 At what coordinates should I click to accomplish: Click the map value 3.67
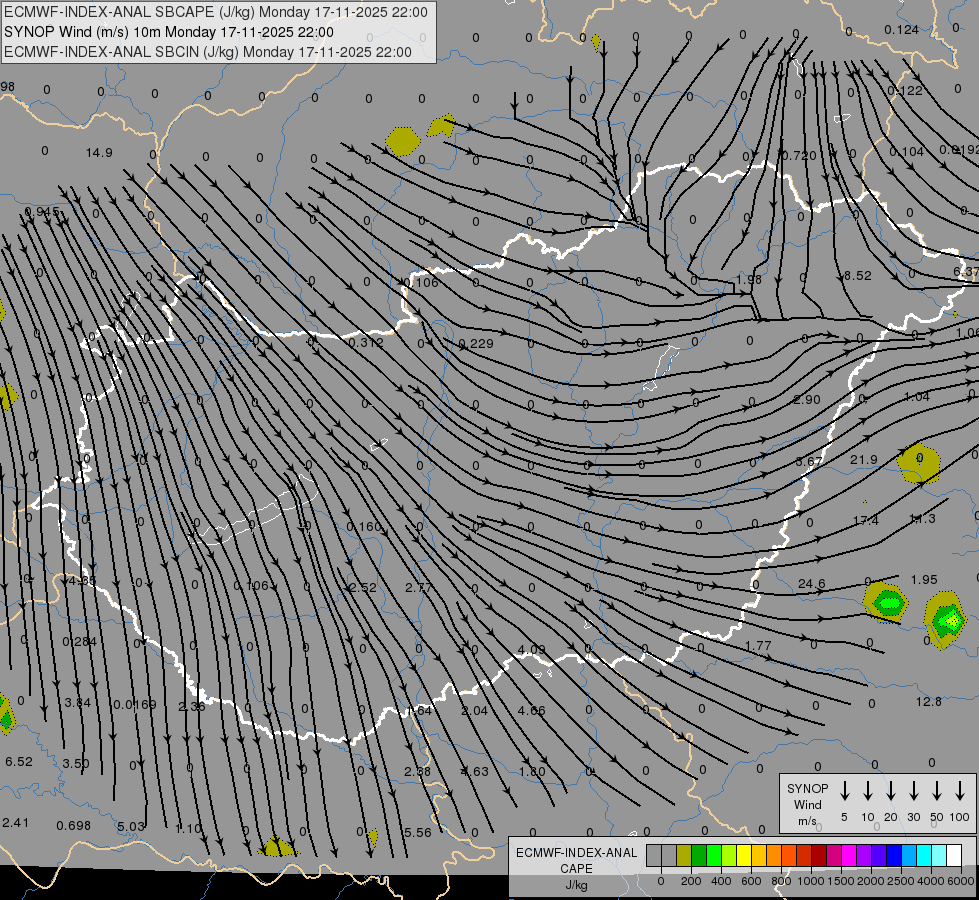coord(809,462)
